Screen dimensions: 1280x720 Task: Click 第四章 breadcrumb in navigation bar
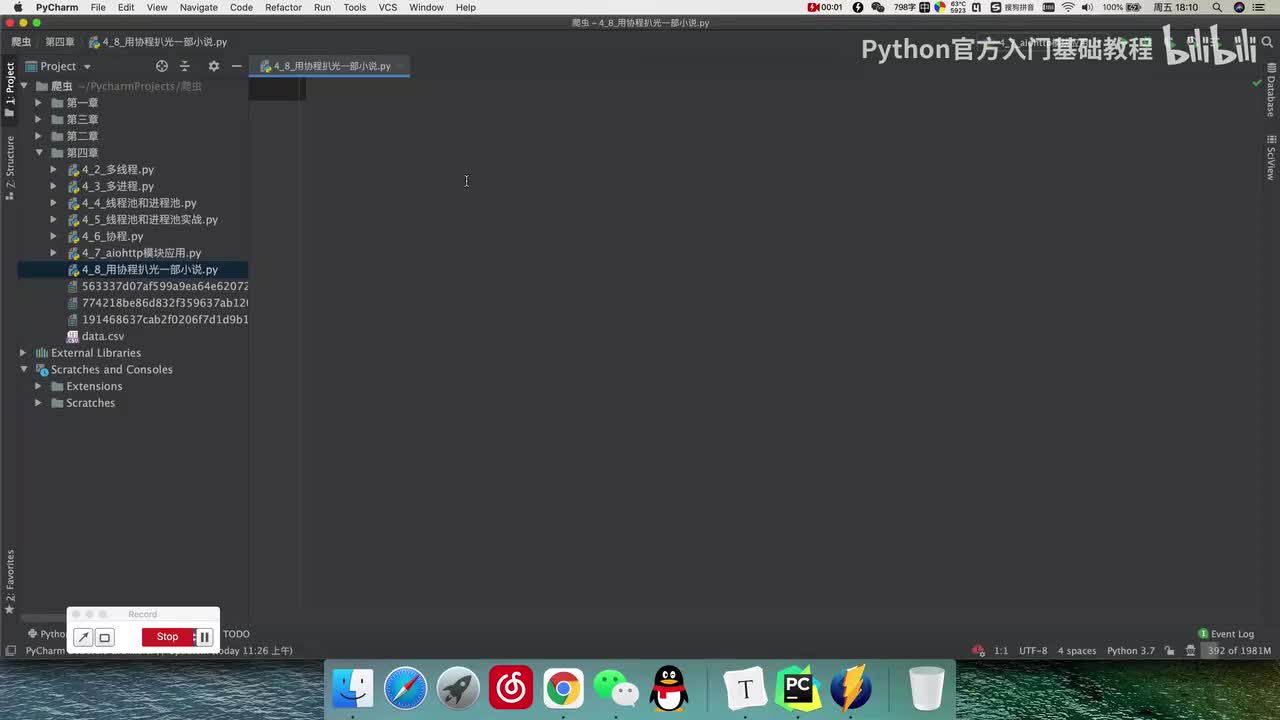60,42
